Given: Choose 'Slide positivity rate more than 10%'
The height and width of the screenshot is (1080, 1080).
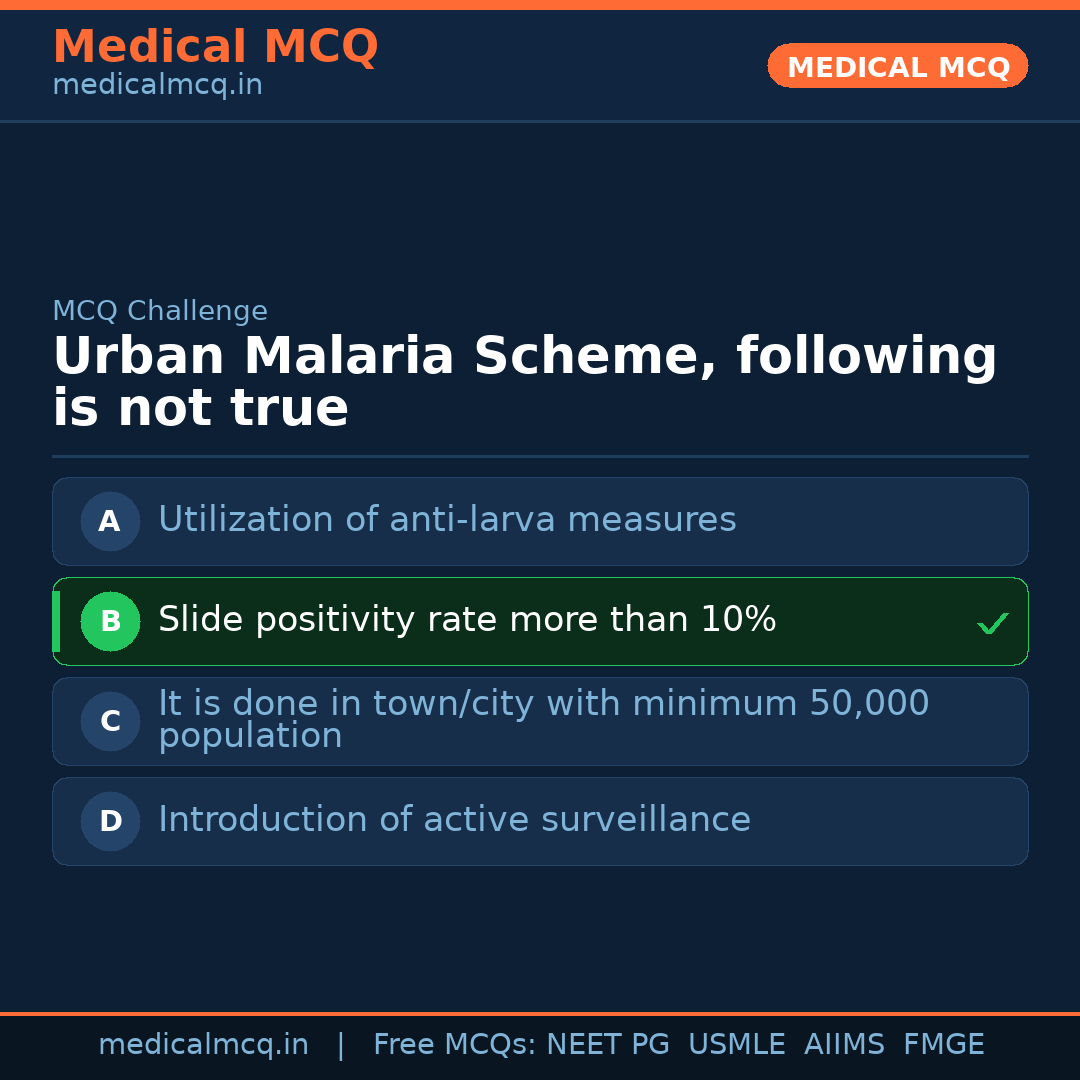Looking at the screenshot, I should 467,620.
